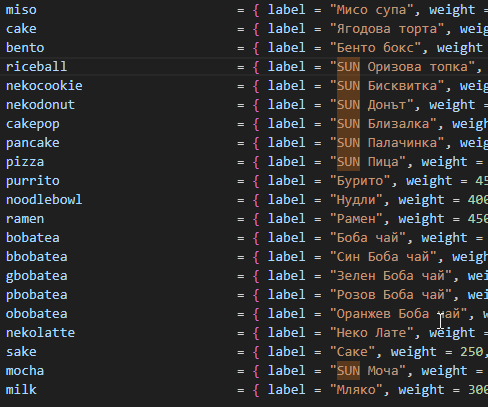The height and width of the screenshot is (407, 488).
Task: Click highlighted "SUN" on mocha line
Action: [x=348, y=371]
